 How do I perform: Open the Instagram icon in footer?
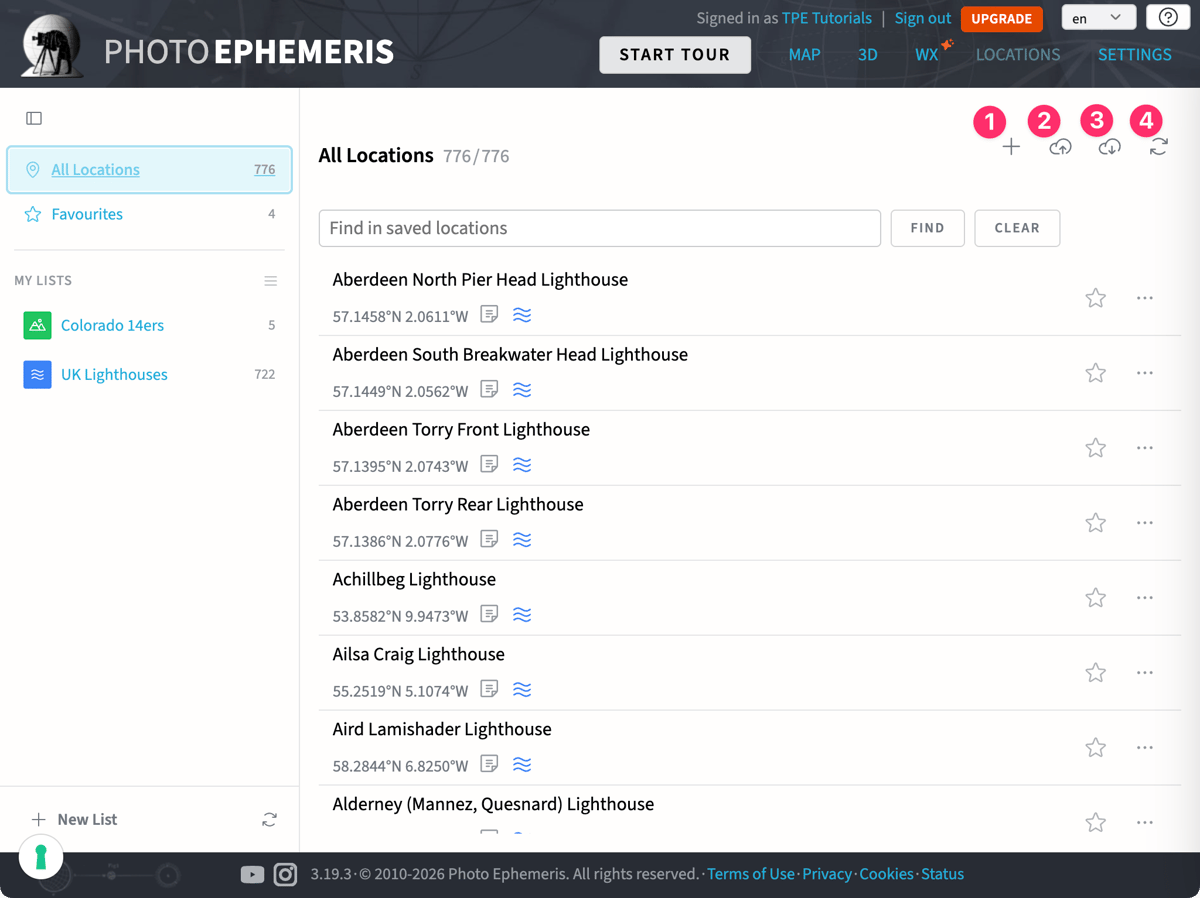point(285,875)
